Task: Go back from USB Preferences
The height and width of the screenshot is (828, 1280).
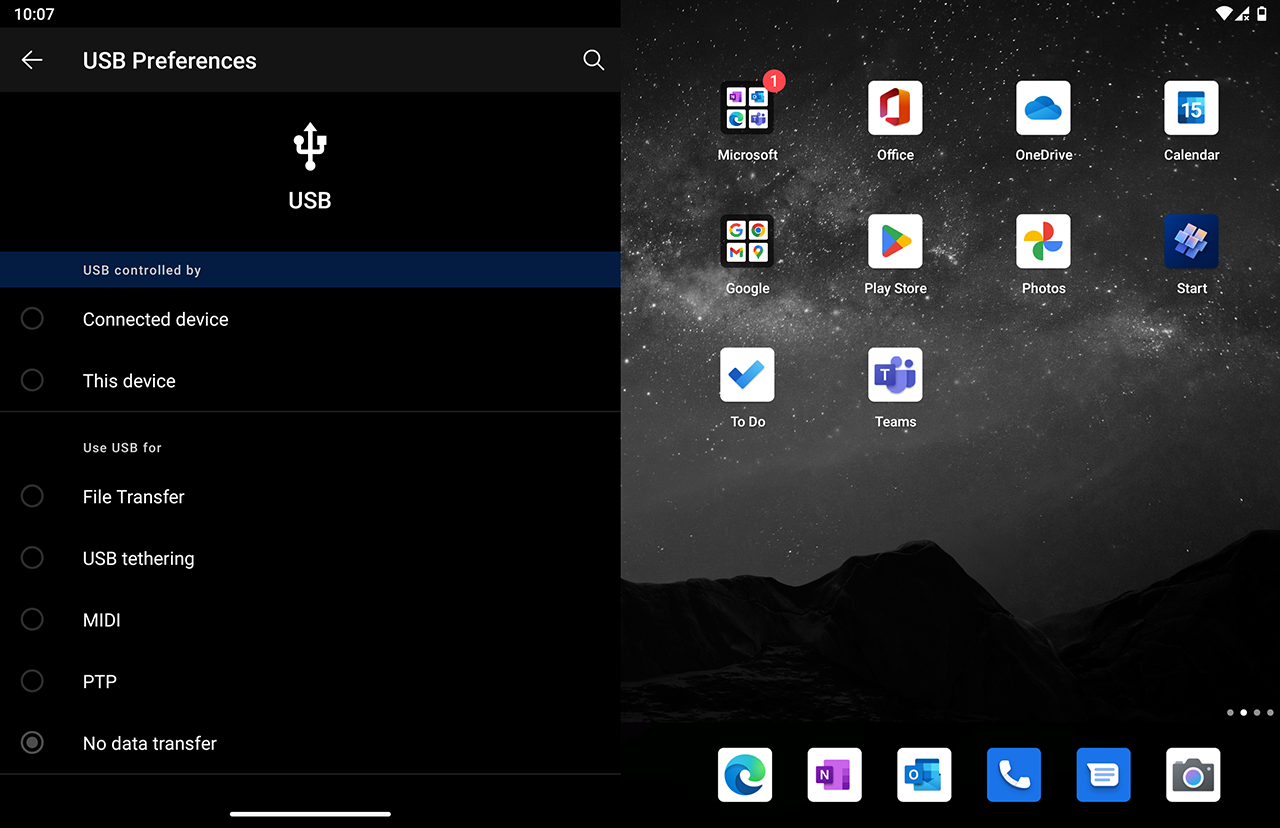Action: pyautogui.click(x=32, y=60)
